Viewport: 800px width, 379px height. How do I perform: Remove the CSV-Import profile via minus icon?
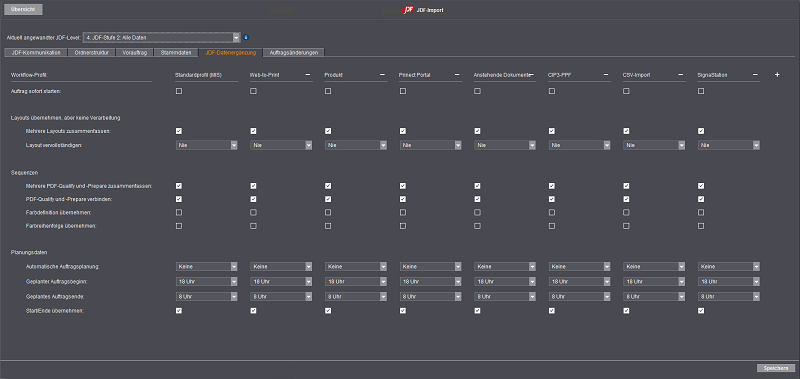(681, 75)
